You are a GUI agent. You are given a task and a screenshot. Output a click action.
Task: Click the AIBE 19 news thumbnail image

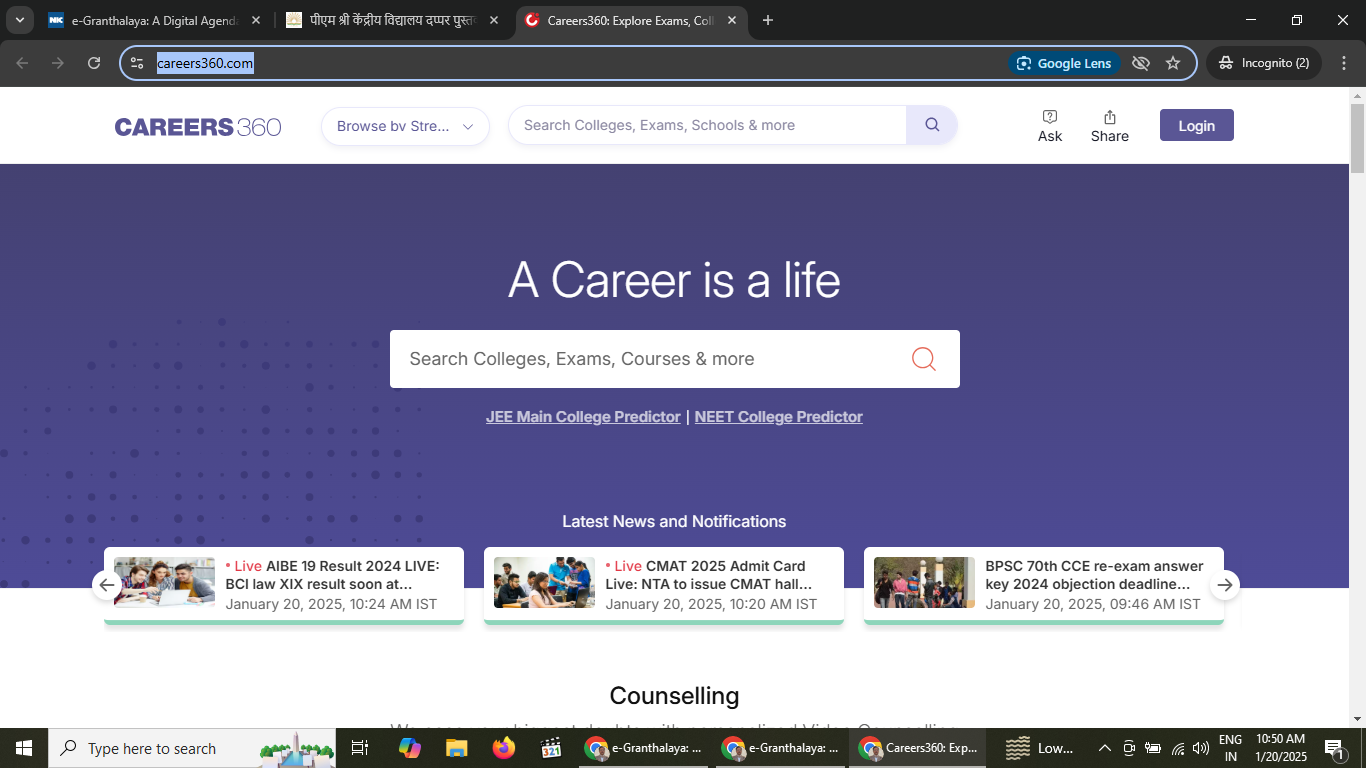(164, 582)
